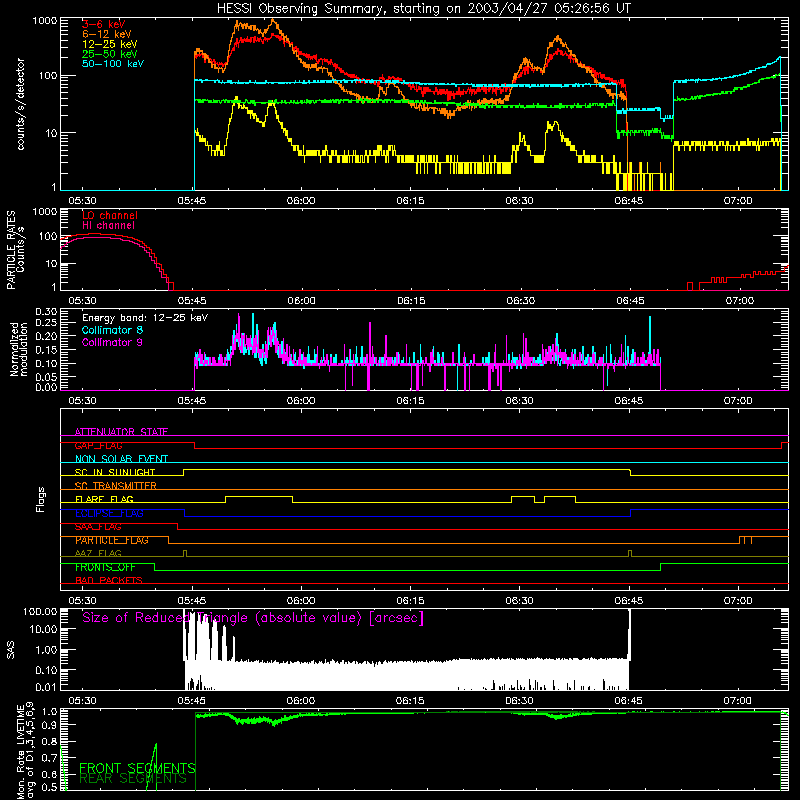
Task: Click the 0.7 tick on the livetime axis
Action: 49,757
